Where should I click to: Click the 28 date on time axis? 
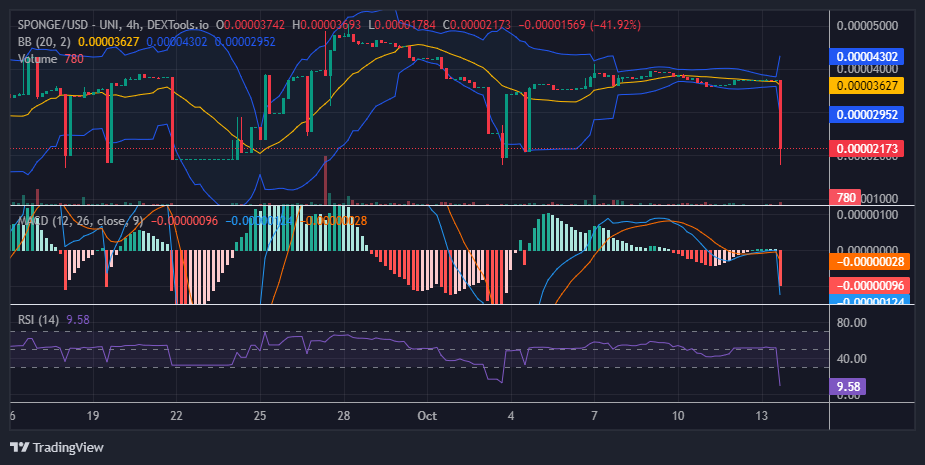tap(343, 415)
